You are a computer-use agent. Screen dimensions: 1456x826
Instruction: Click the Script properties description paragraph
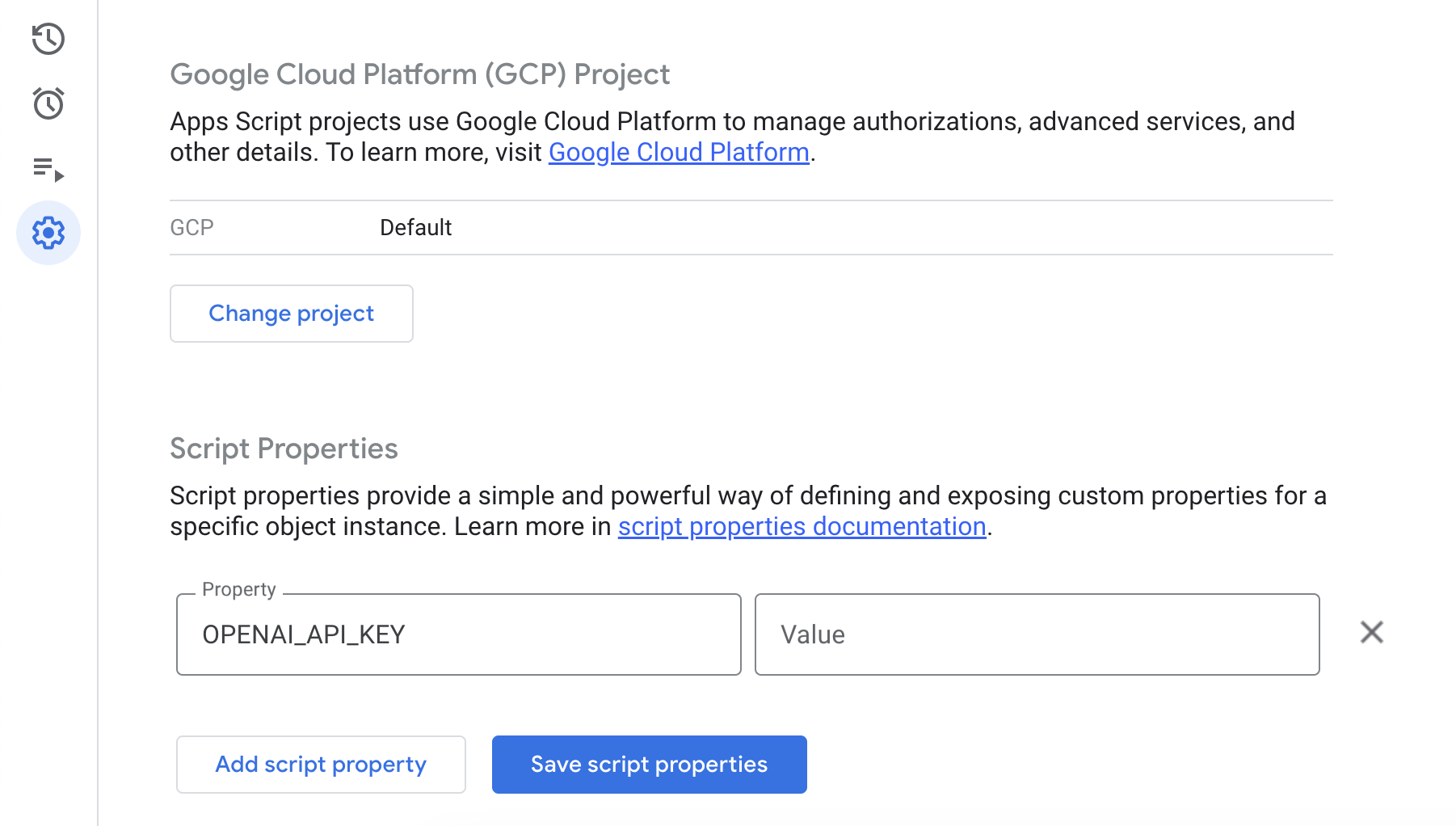[x=748, y=511]
